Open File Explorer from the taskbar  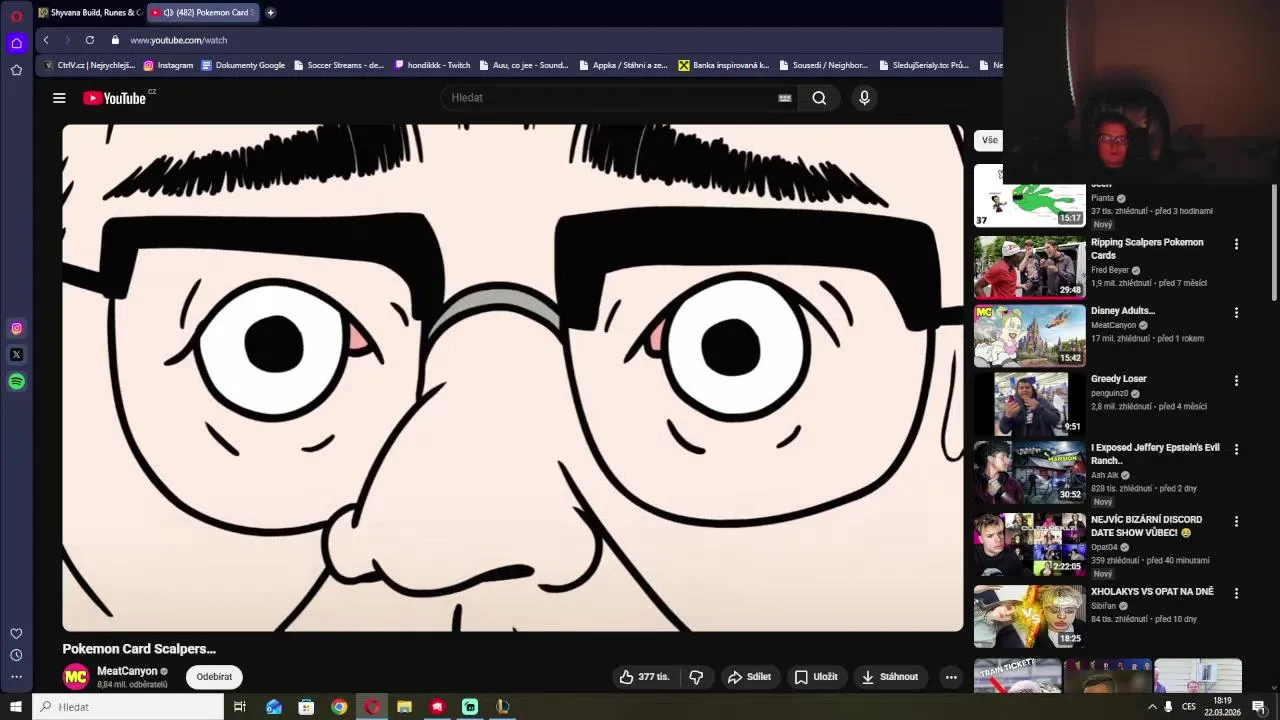coord(404,707)
